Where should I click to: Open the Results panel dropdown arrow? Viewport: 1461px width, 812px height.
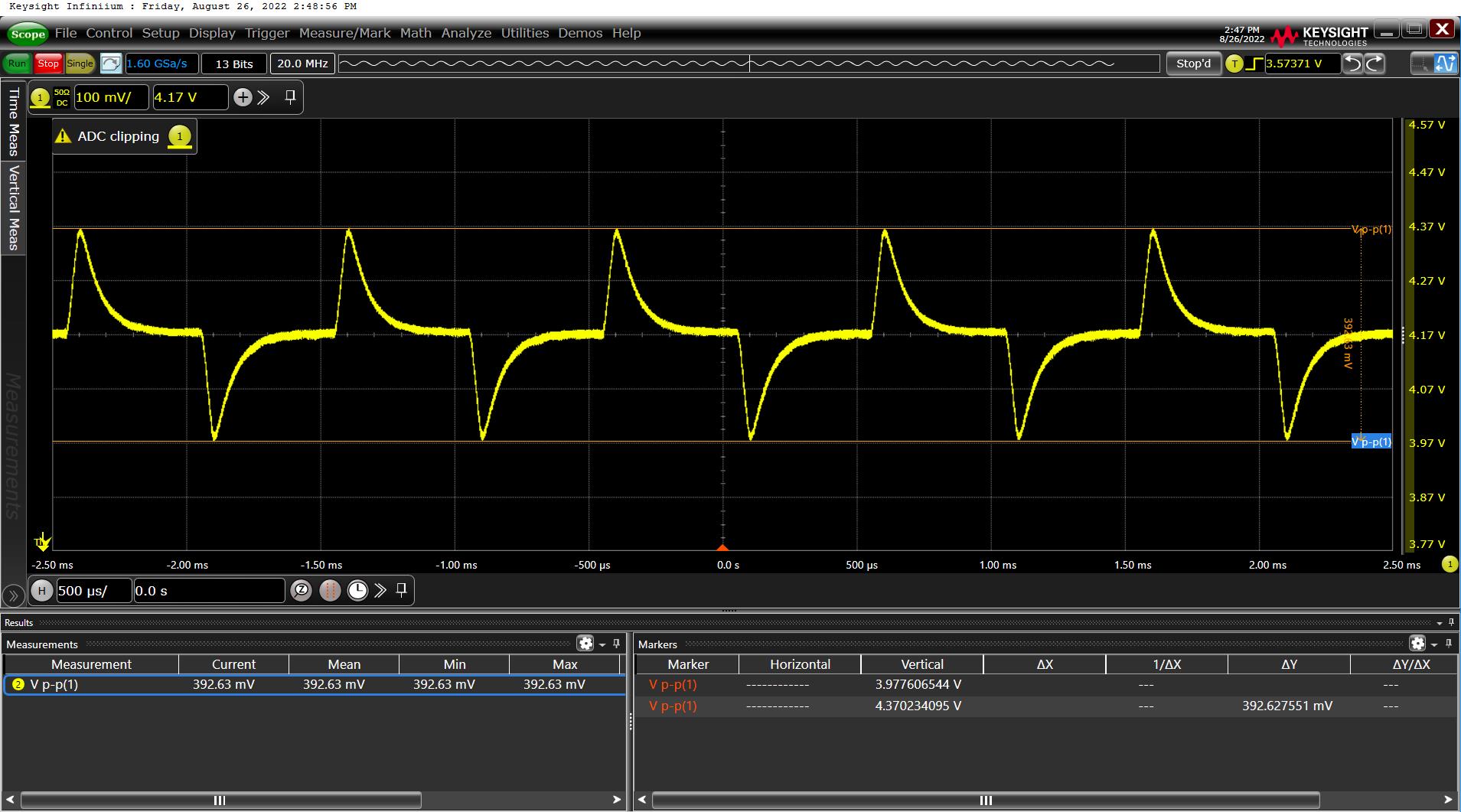pyautogui.click(x=1440, y=623)
